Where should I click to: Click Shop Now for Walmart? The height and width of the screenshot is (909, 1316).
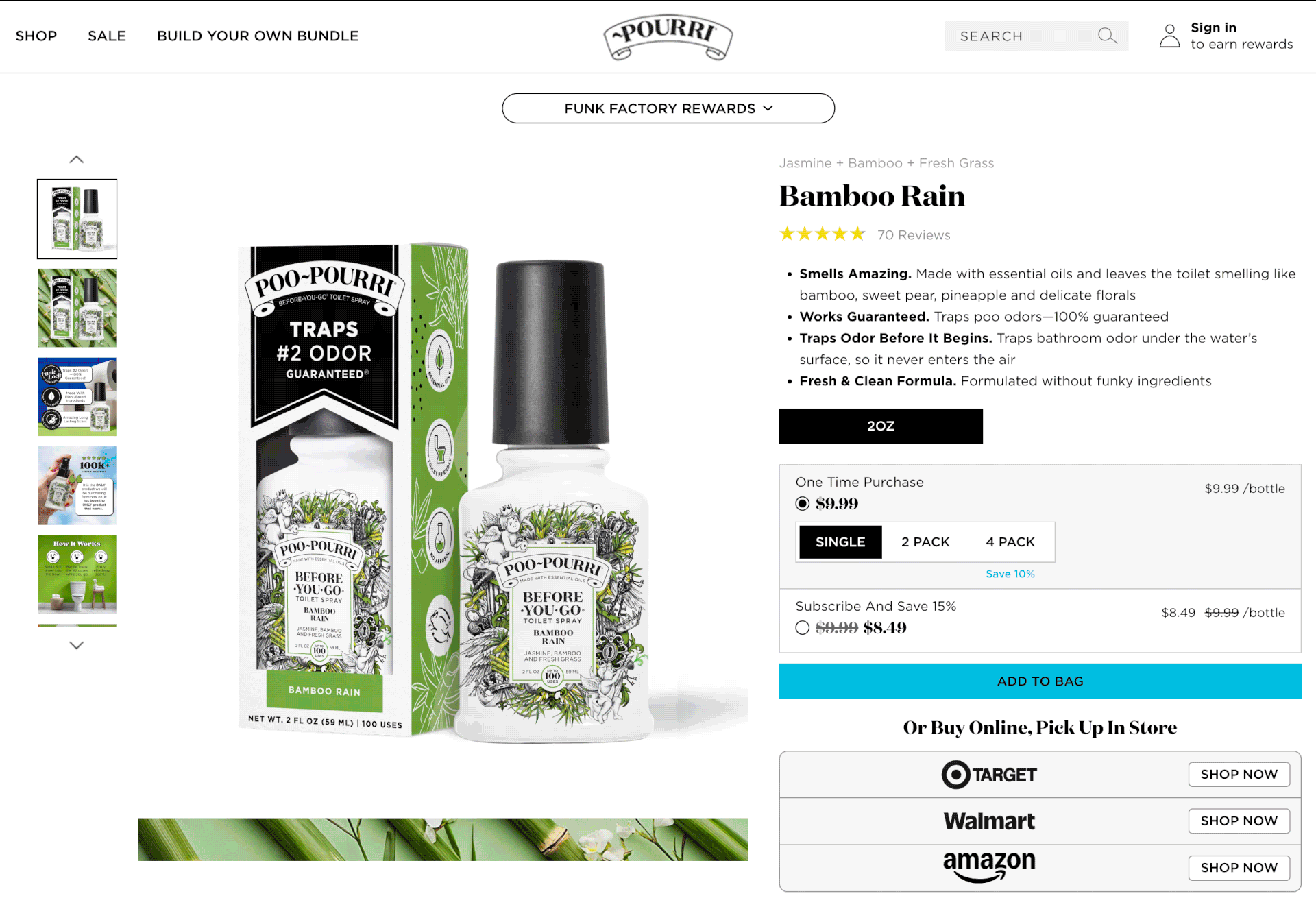pyautogui.click(x=1239, y=821)
